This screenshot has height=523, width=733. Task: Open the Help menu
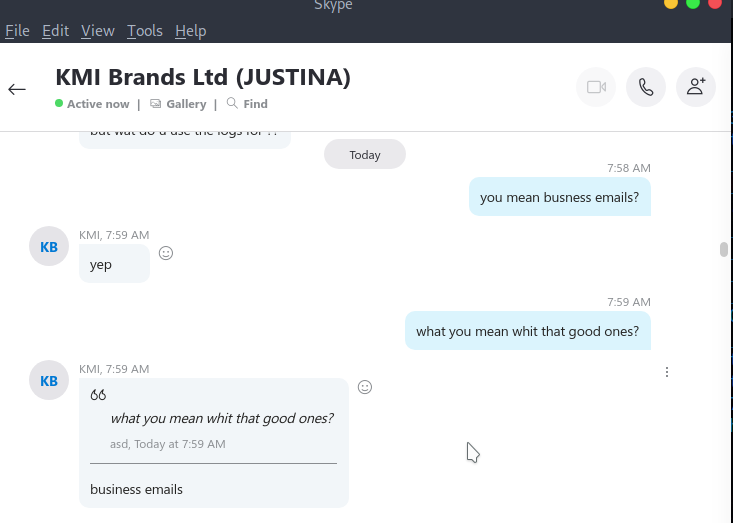[x=190, y=31]
